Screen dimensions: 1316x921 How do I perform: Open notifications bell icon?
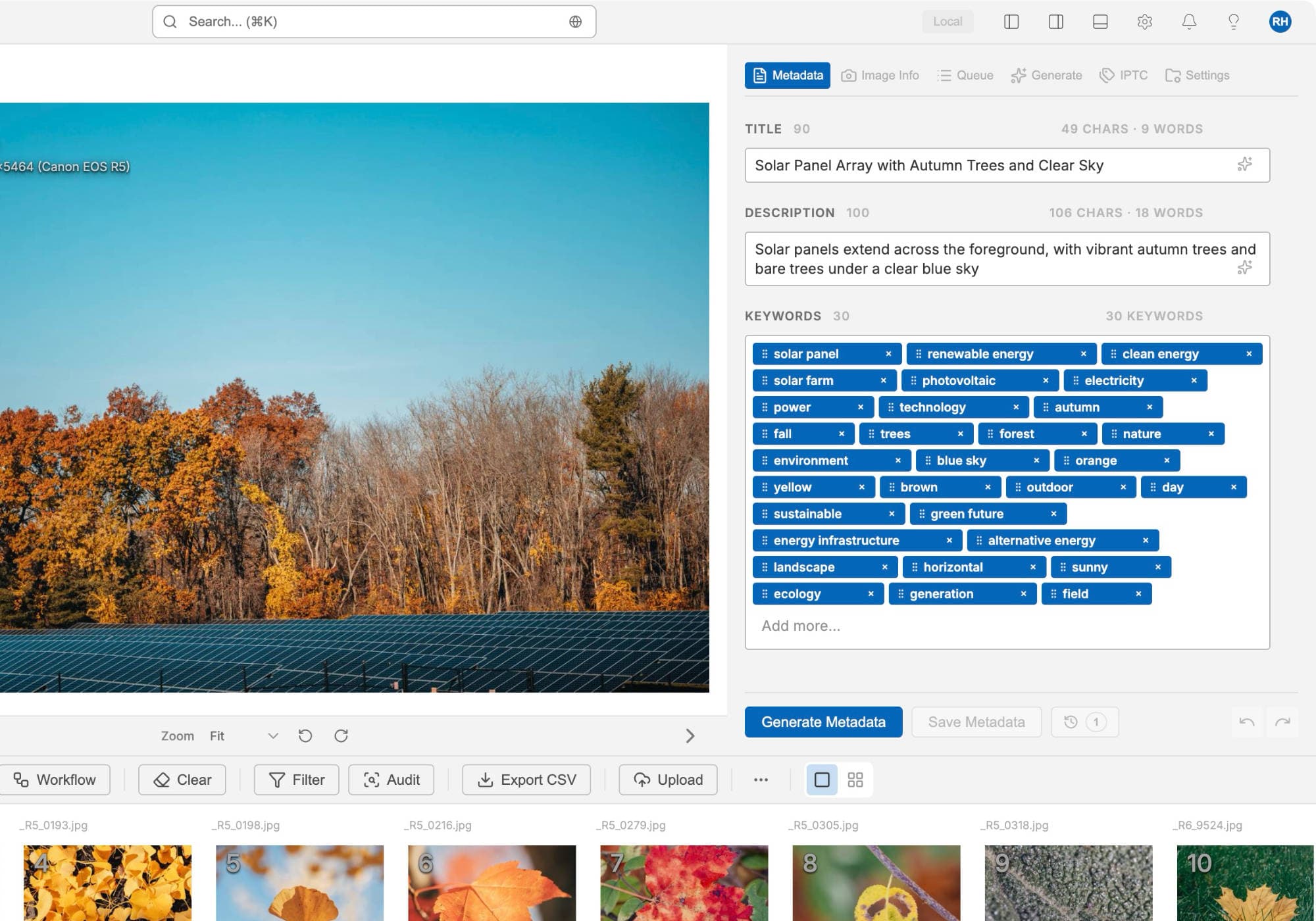[x=1189, y=22]
